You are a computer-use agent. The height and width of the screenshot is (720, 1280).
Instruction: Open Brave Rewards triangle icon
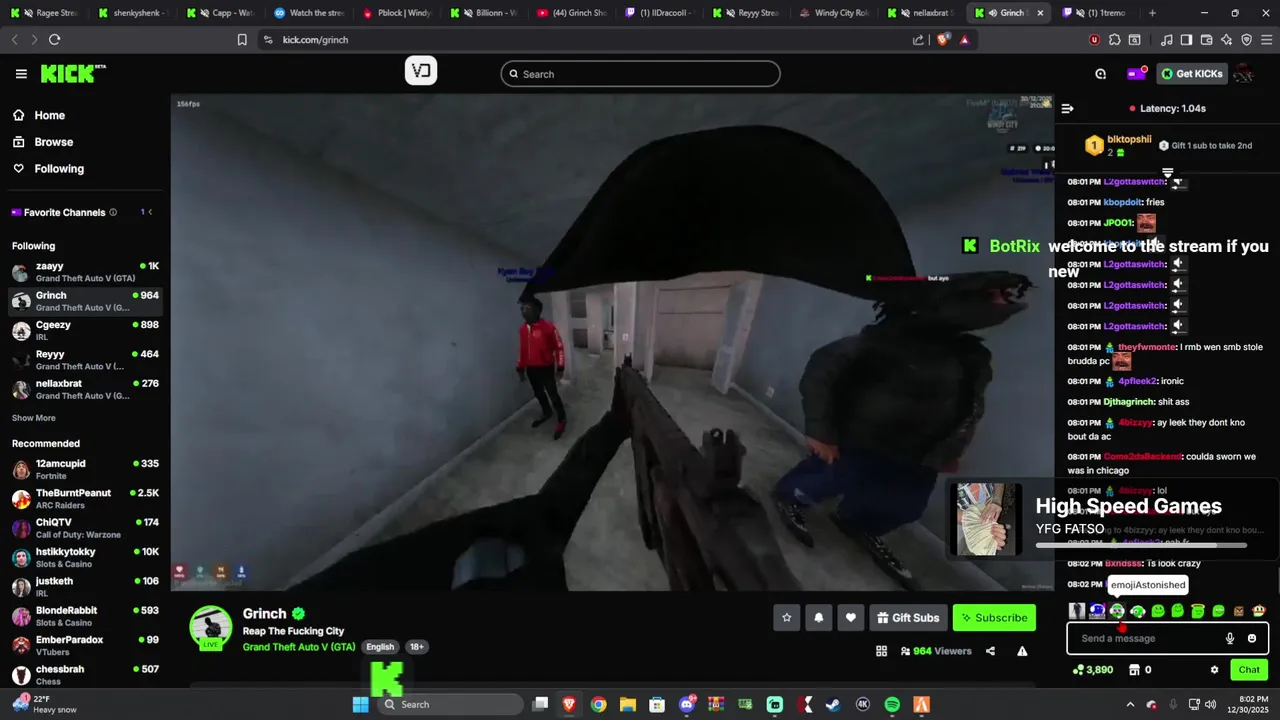click(964, 40)
